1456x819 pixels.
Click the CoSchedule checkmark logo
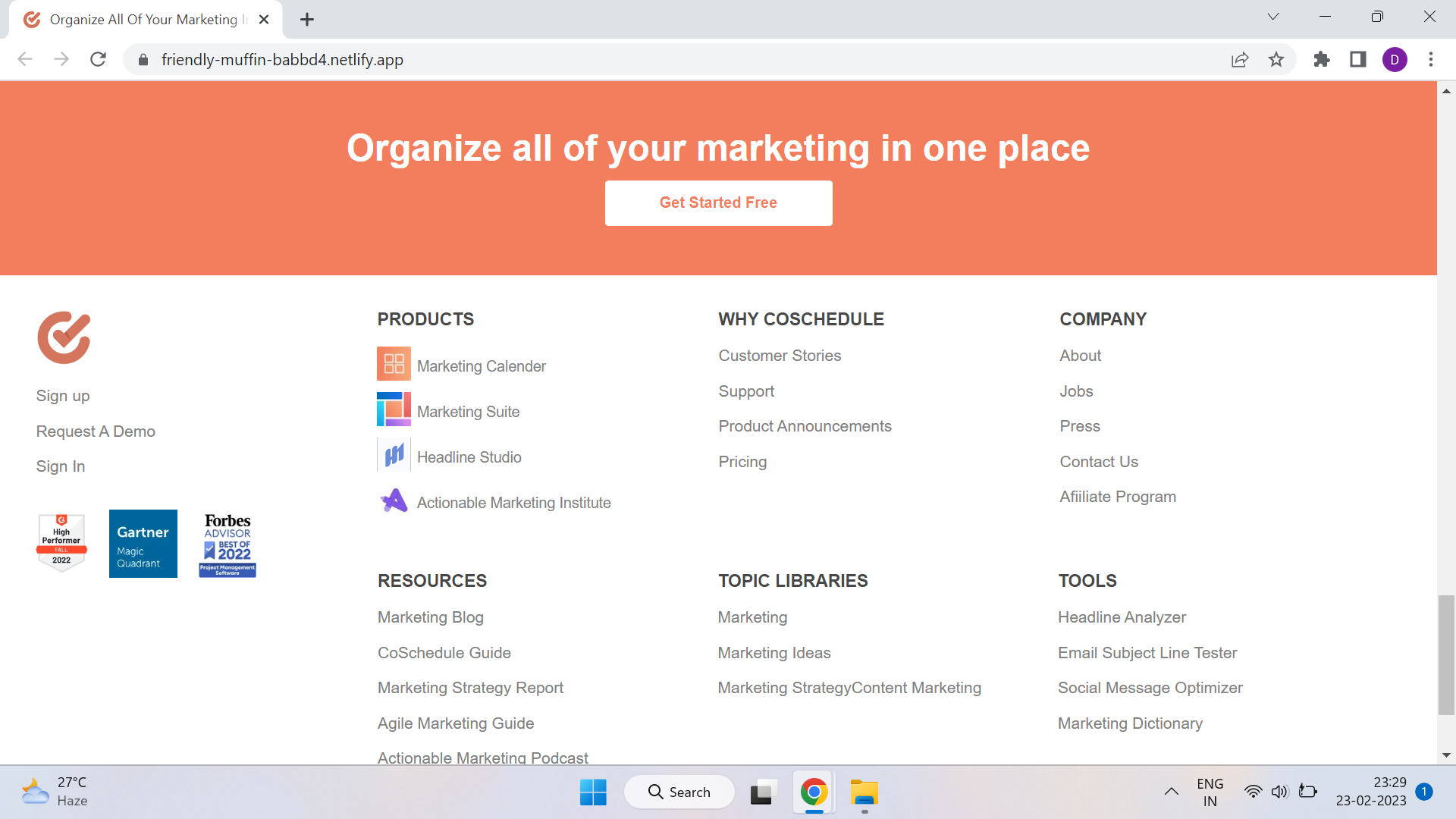(64, 337)
